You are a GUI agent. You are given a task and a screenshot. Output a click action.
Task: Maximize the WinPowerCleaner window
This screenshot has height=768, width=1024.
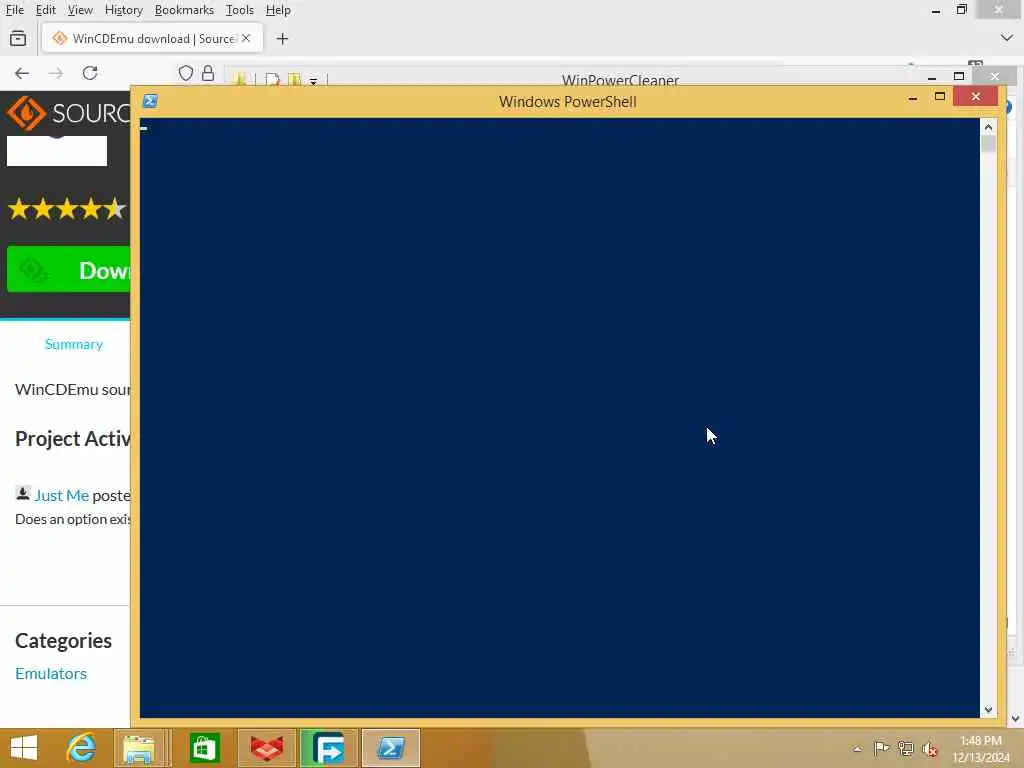pos(959,76)
